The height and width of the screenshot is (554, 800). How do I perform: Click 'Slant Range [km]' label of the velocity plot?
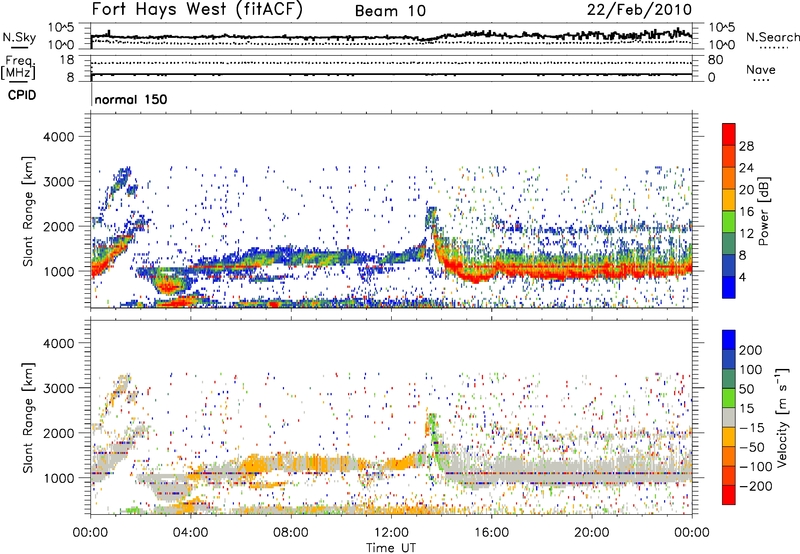point(29,417)
